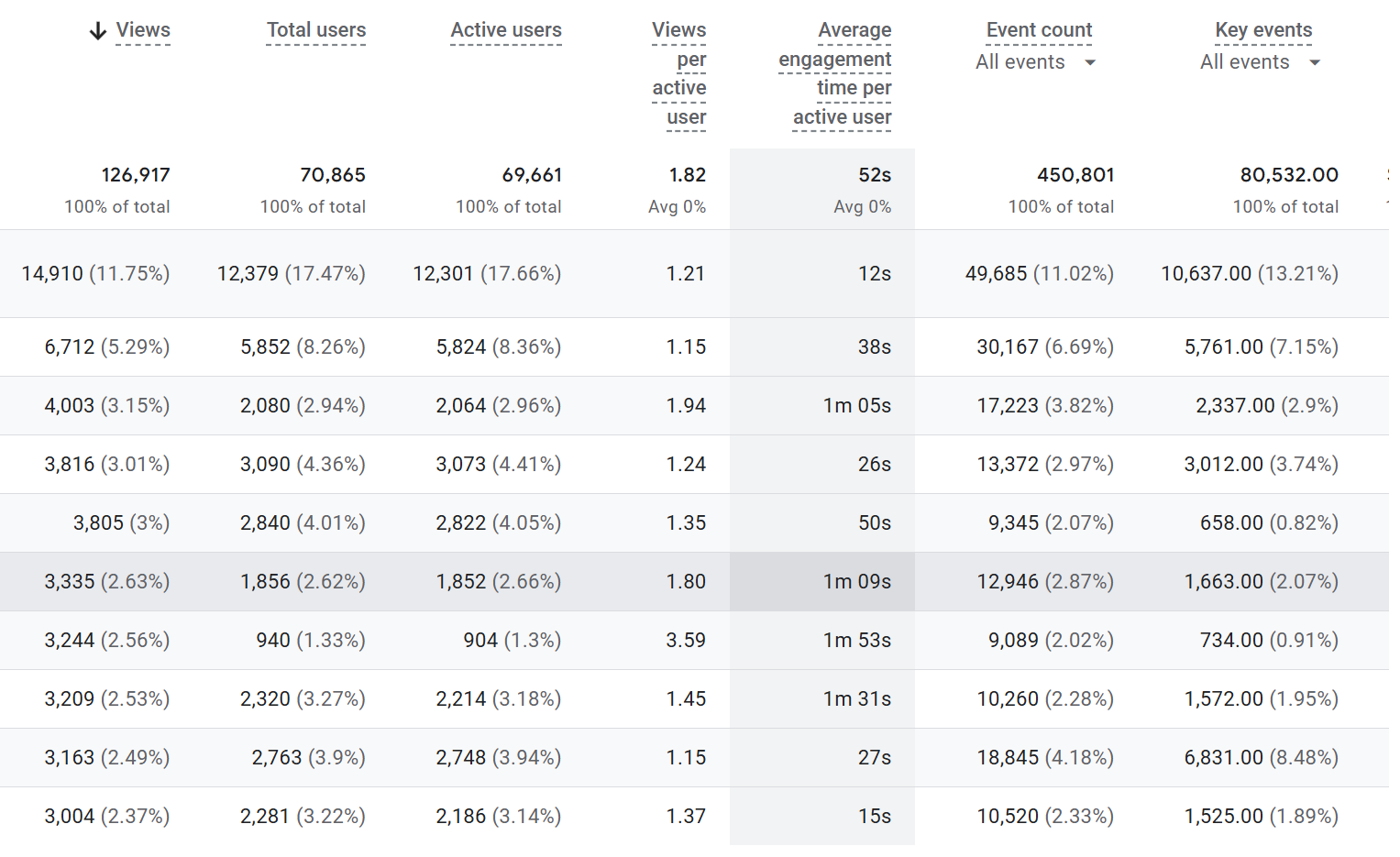1400x857 pixels.
Task: Click the Event count column header
Action: (x=1039, y=30)
